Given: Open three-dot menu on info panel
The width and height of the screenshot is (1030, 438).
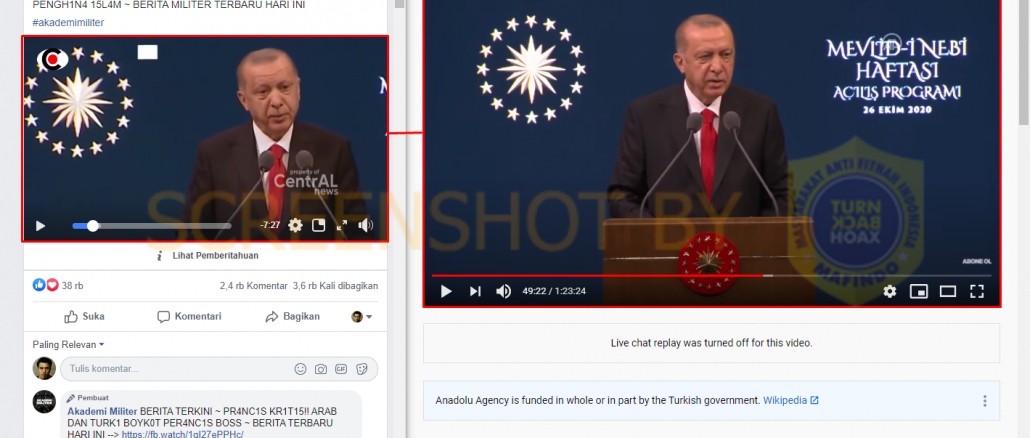Looking at the screenshot, I should point(985,401).
